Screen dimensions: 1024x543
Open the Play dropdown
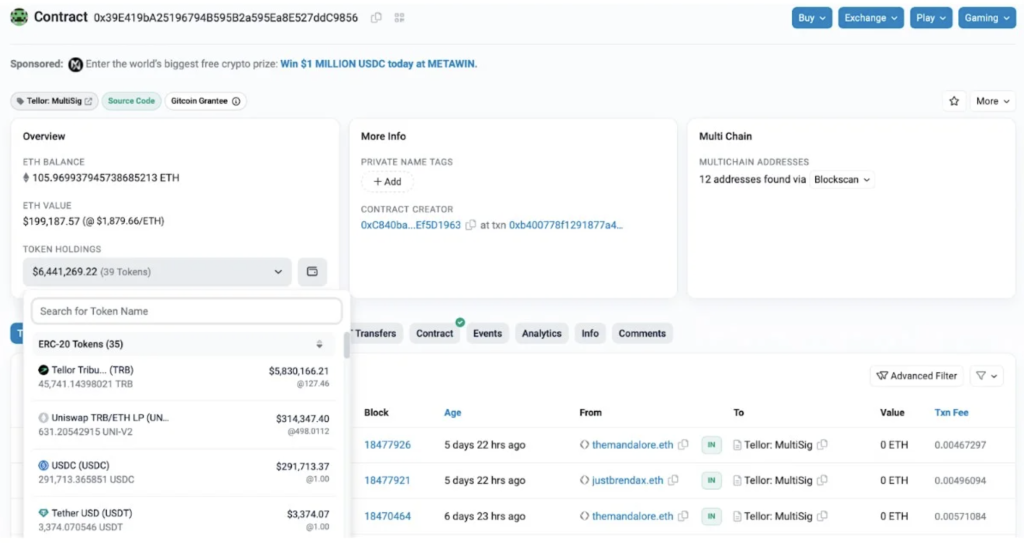931,18
